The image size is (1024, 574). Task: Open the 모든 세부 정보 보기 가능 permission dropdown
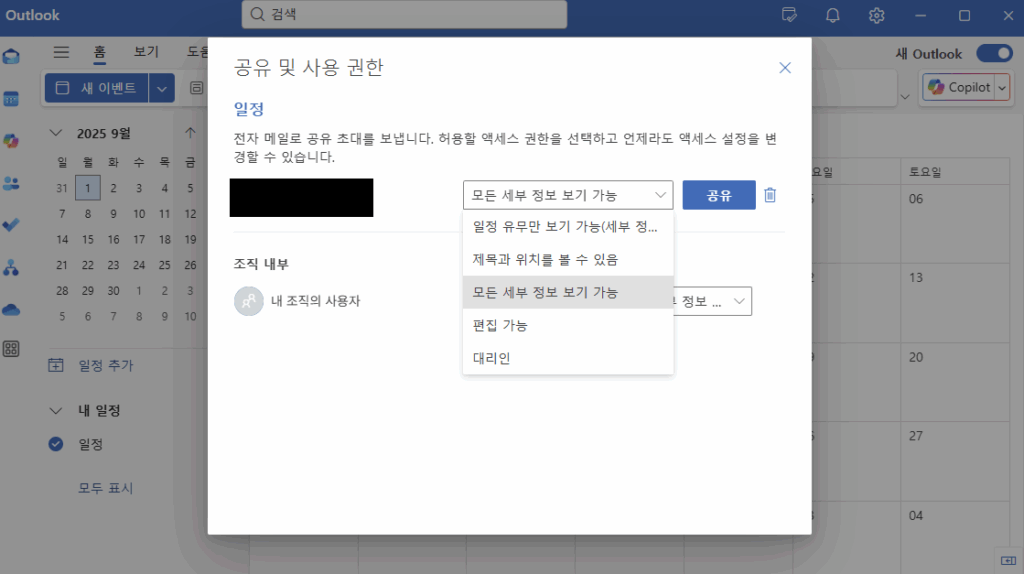pyautogui.click(x=568, y=195)
